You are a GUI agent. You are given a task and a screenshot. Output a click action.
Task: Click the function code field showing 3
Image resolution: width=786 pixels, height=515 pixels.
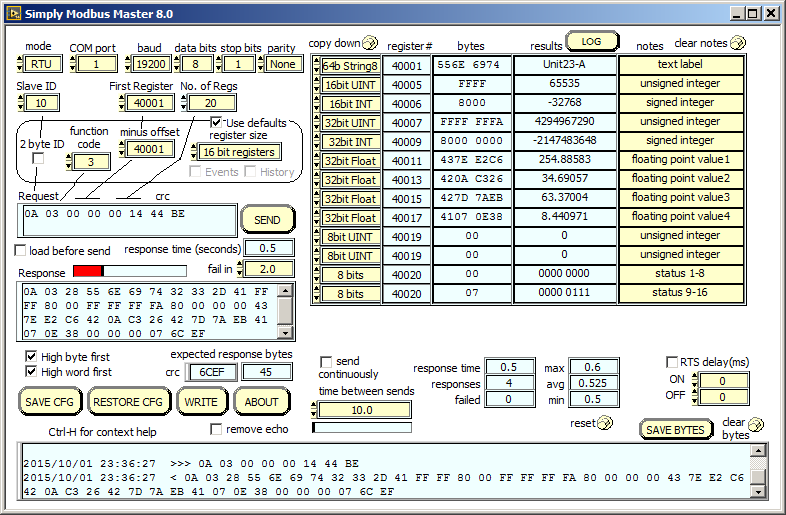point(91,162)
